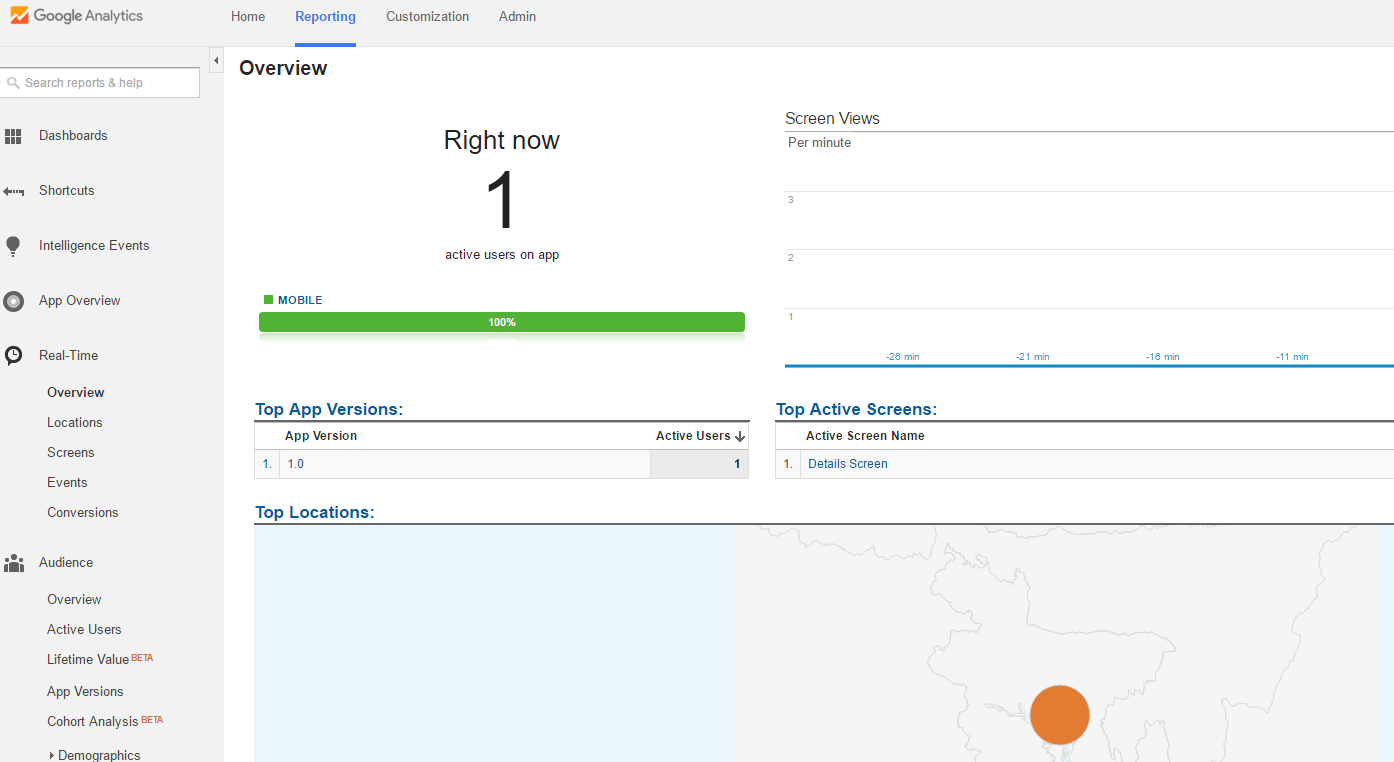1394x762 pixels.
Task: Expand the Demographics tree section
Action: 51,756
